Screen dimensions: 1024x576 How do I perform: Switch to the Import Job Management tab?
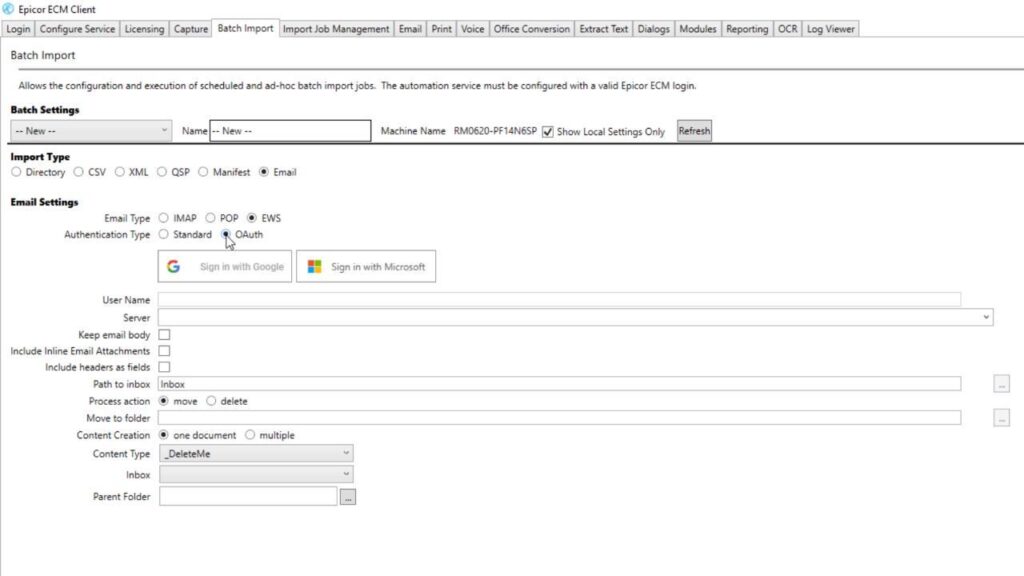(336, 29)
